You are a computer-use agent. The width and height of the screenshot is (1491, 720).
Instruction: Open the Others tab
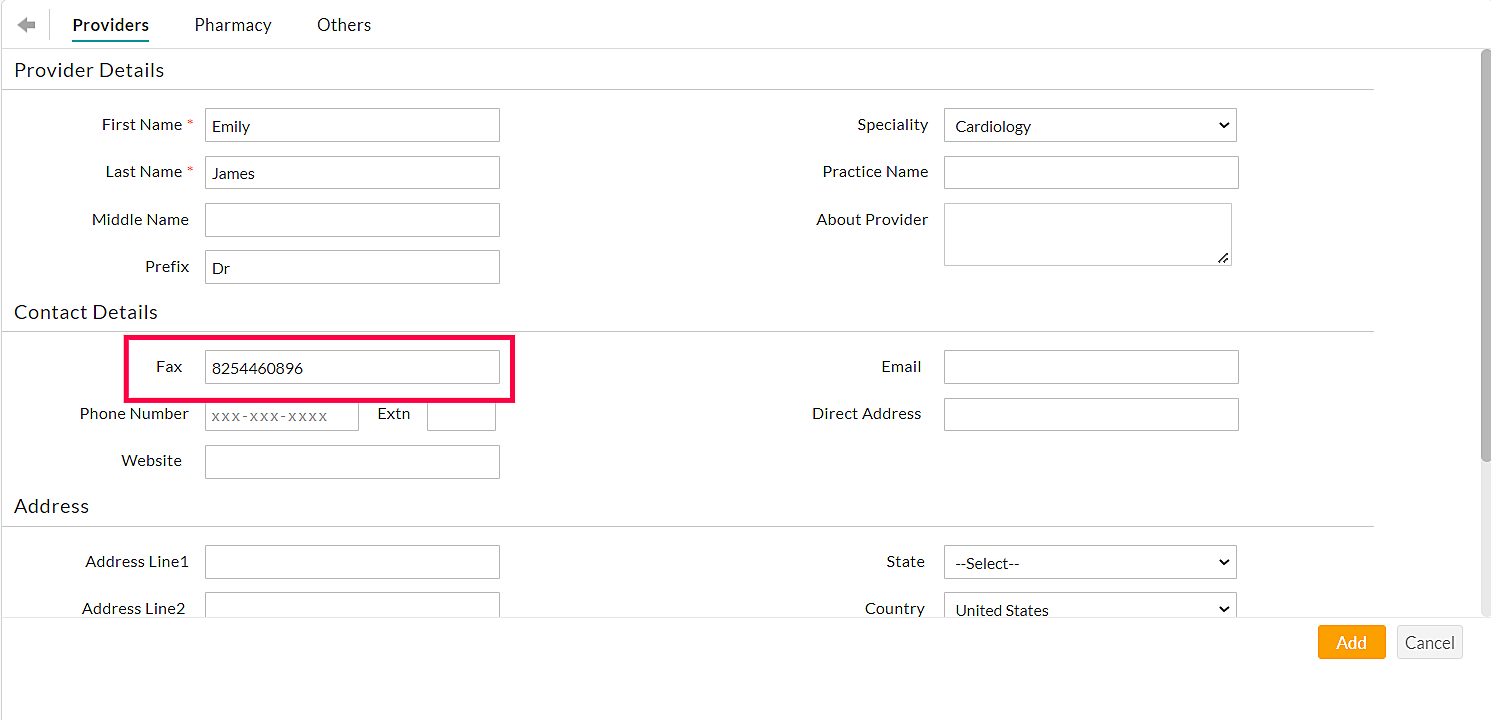344,25
